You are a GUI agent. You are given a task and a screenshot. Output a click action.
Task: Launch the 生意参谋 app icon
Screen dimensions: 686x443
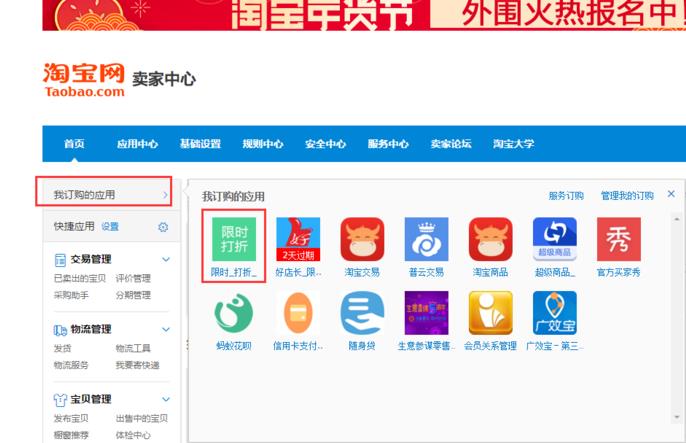click(x=426, y=313)
